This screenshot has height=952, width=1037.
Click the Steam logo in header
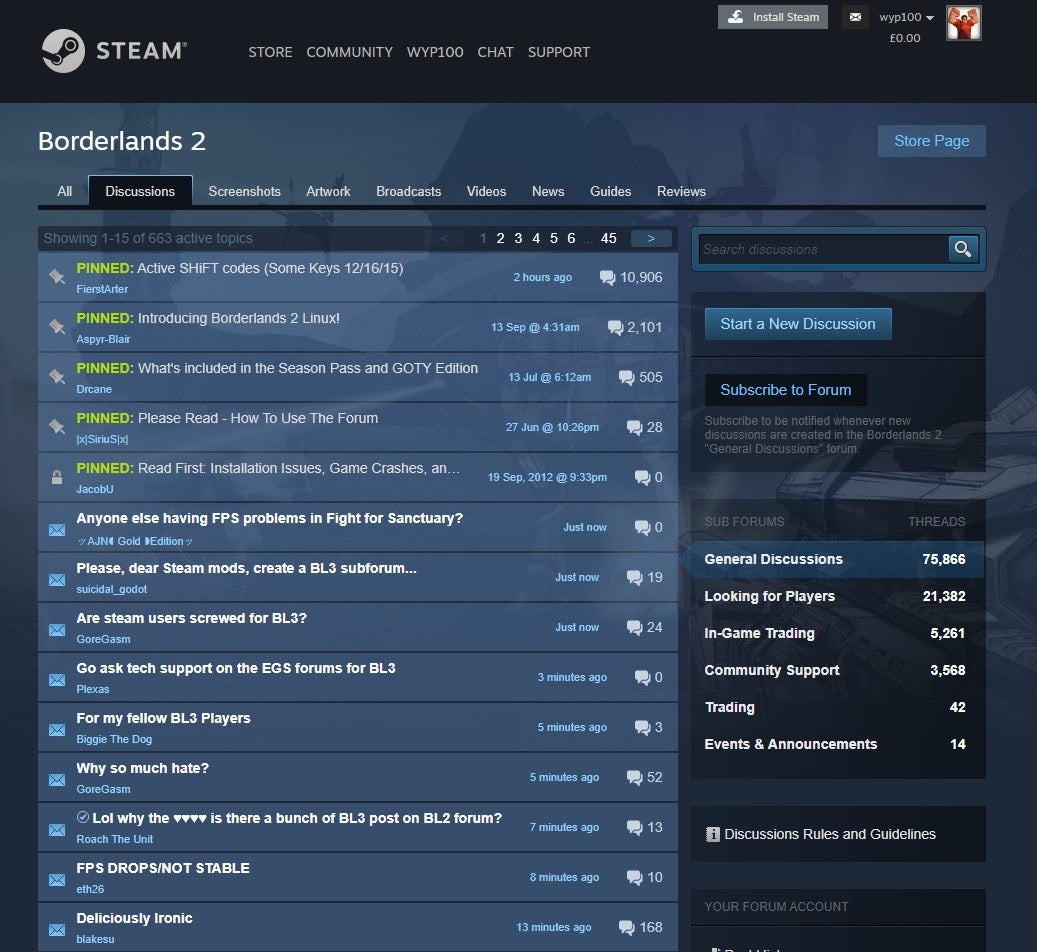click(114, 51)
